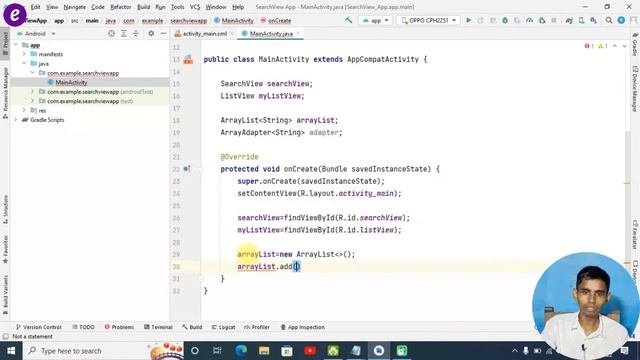
Task: Go to previous highlighted error up arrow
Action: [615, 46]
